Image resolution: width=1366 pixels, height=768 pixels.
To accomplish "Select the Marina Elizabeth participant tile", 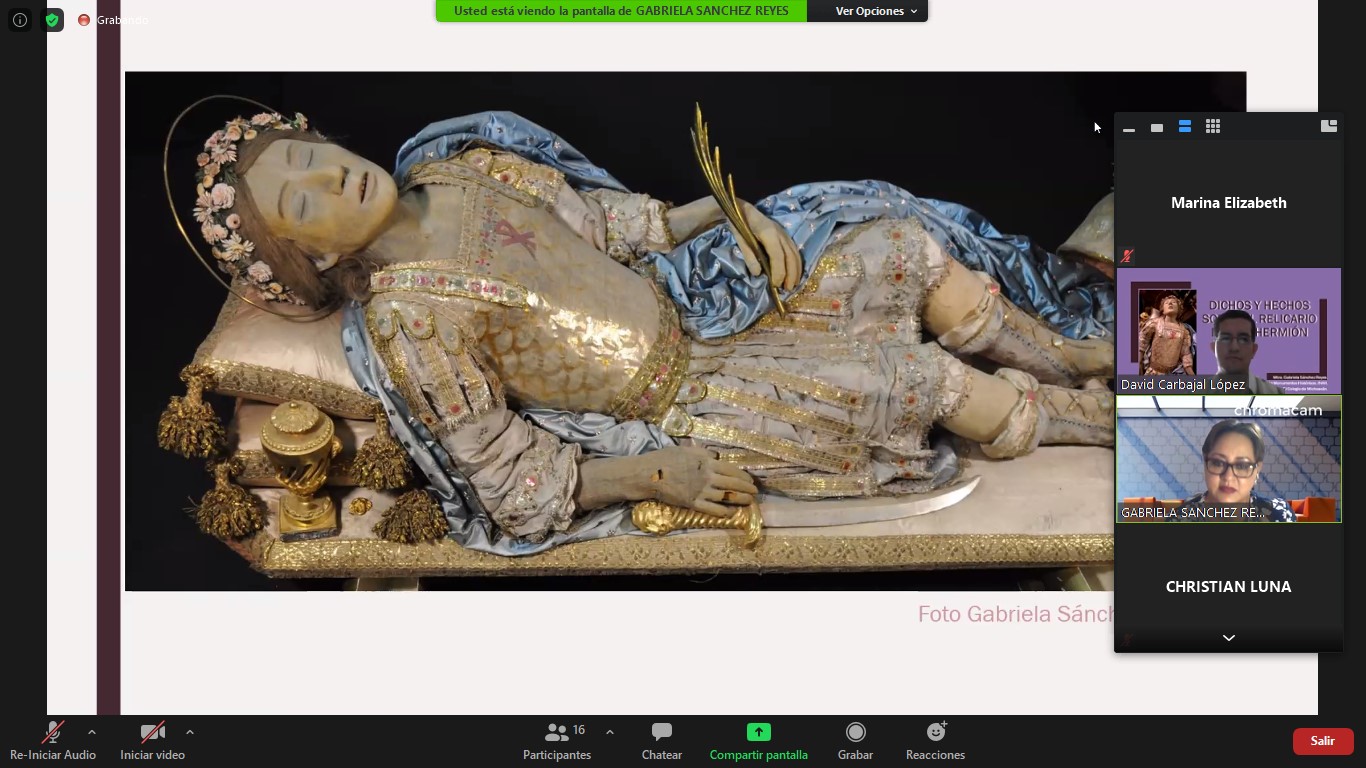I will pos(1228,203).
